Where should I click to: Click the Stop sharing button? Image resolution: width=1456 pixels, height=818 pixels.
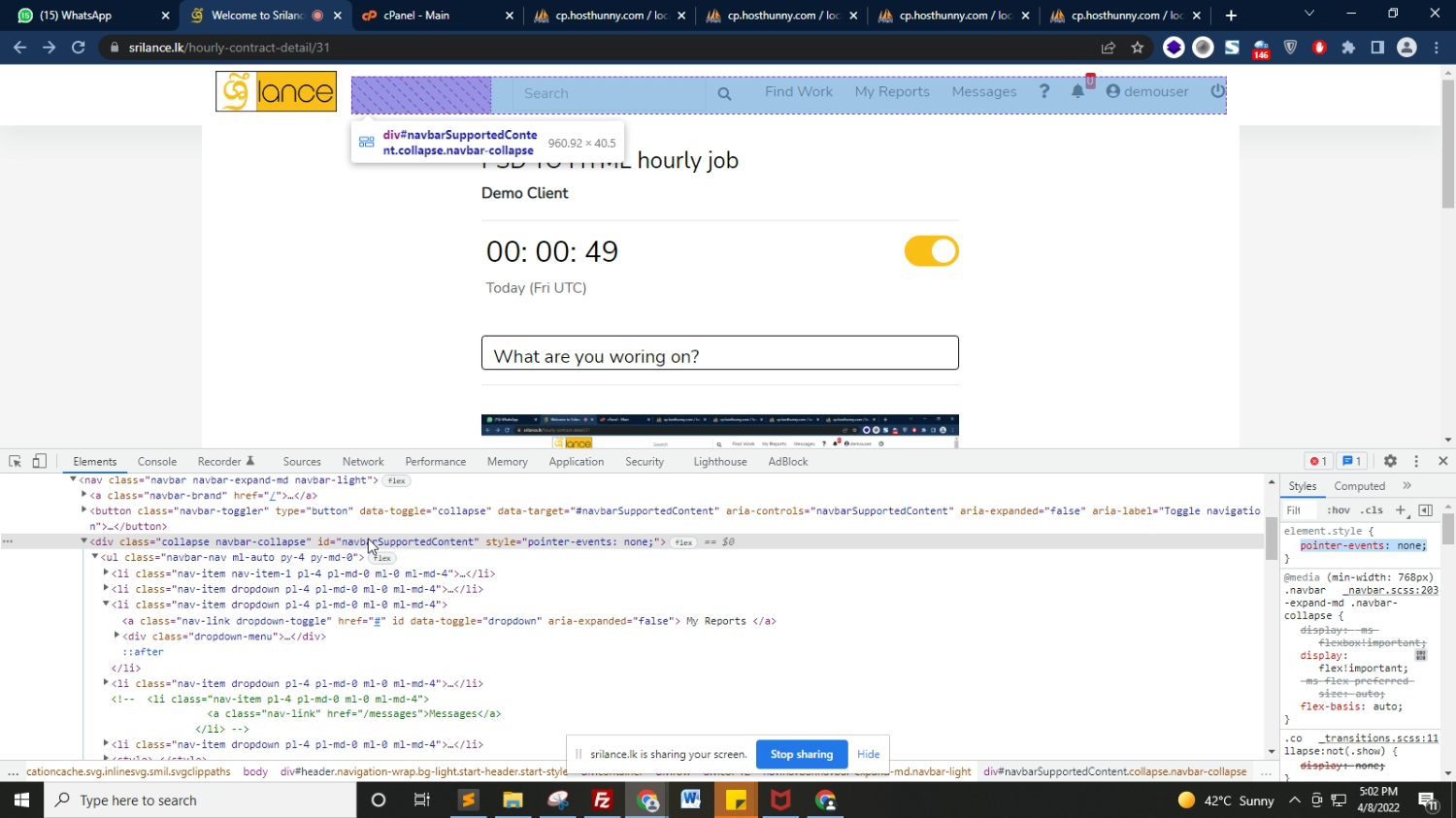coord(801,754)
